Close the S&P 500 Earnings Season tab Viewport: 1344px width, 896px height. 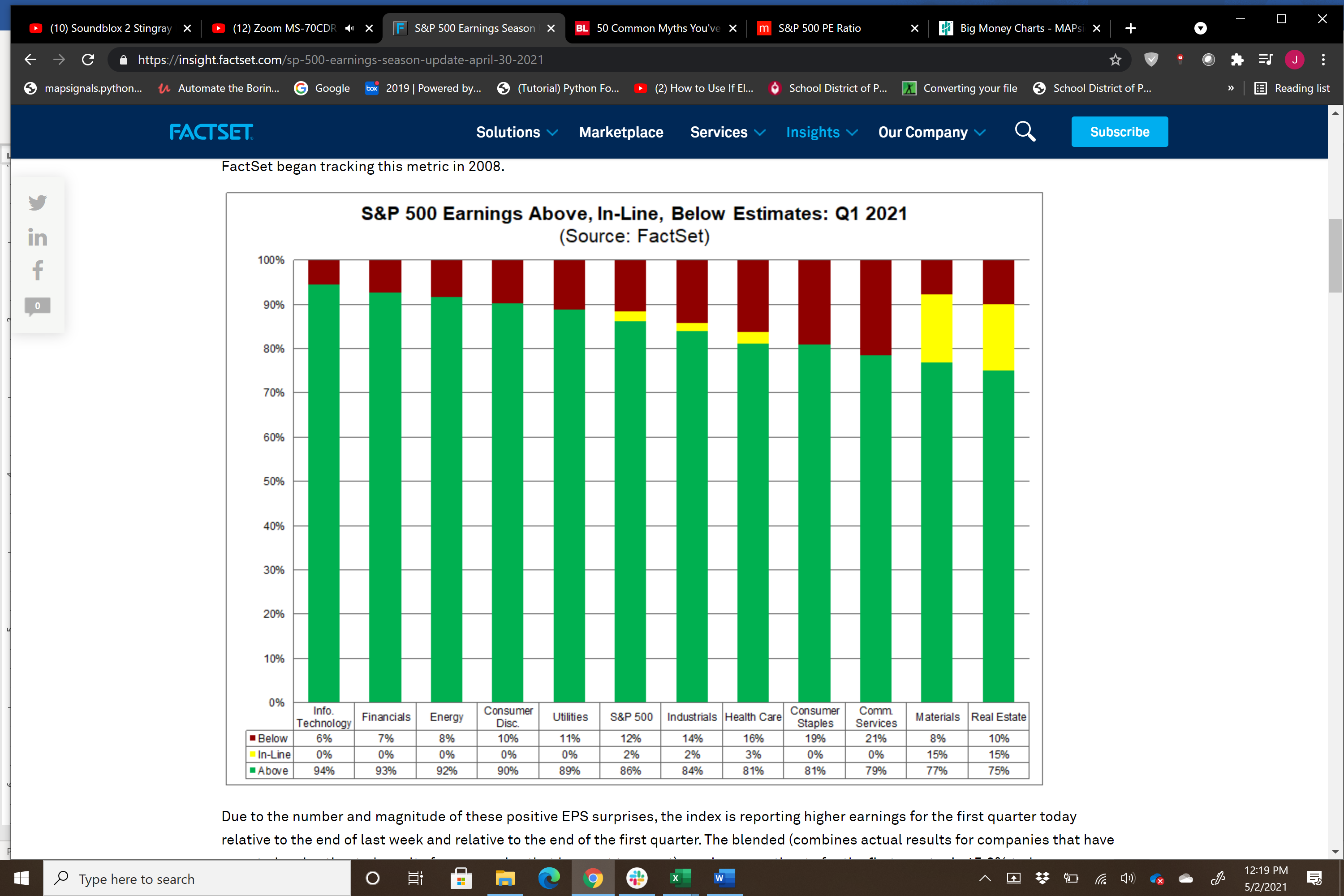(551, 28)
